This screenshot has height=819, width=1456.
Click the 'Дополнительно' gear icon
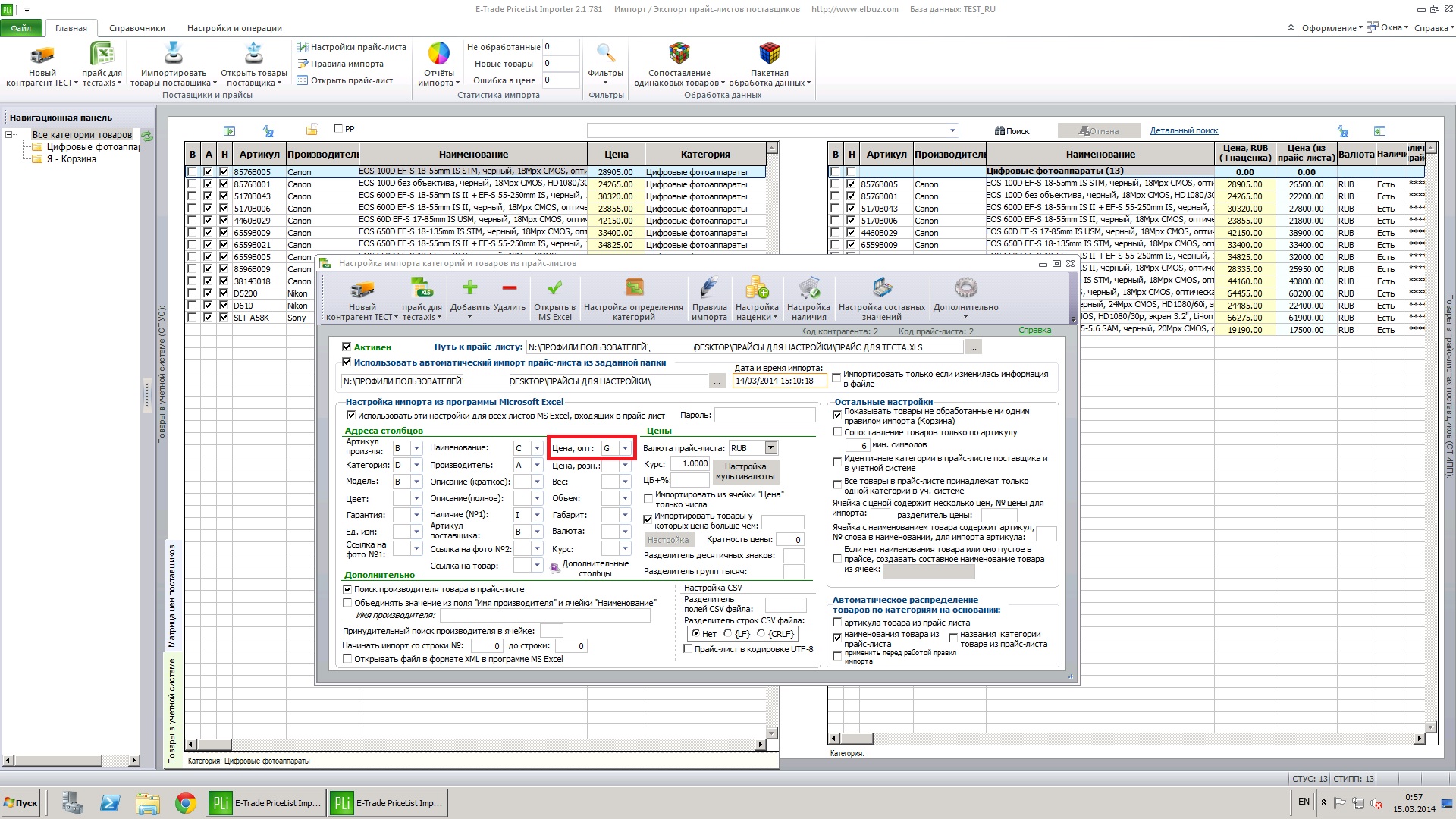click(966, 288)
